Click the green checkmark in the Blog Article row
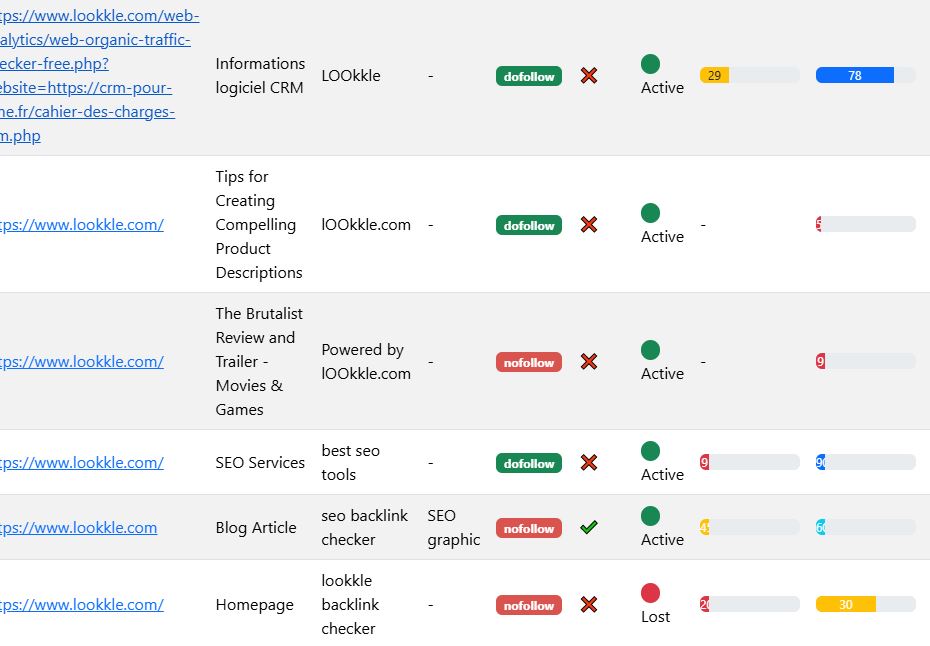930x646 pixels. point(590,527)
